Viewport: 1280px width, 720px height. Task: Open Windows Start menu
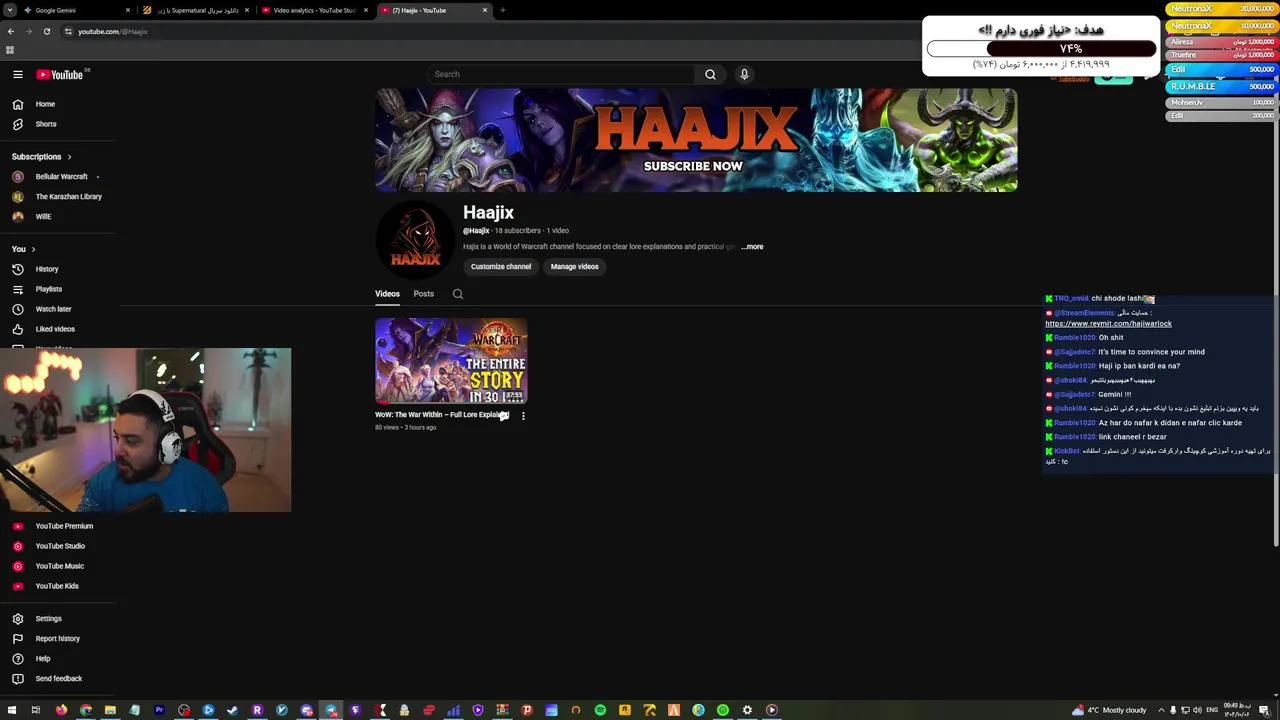coord(10,710)
